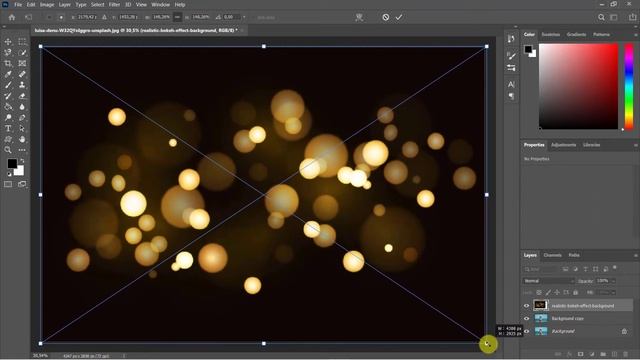The width and height of the screenshot is (640, 360).
Task: Switch to the Channels tab
Action: (x=553, y=255)
